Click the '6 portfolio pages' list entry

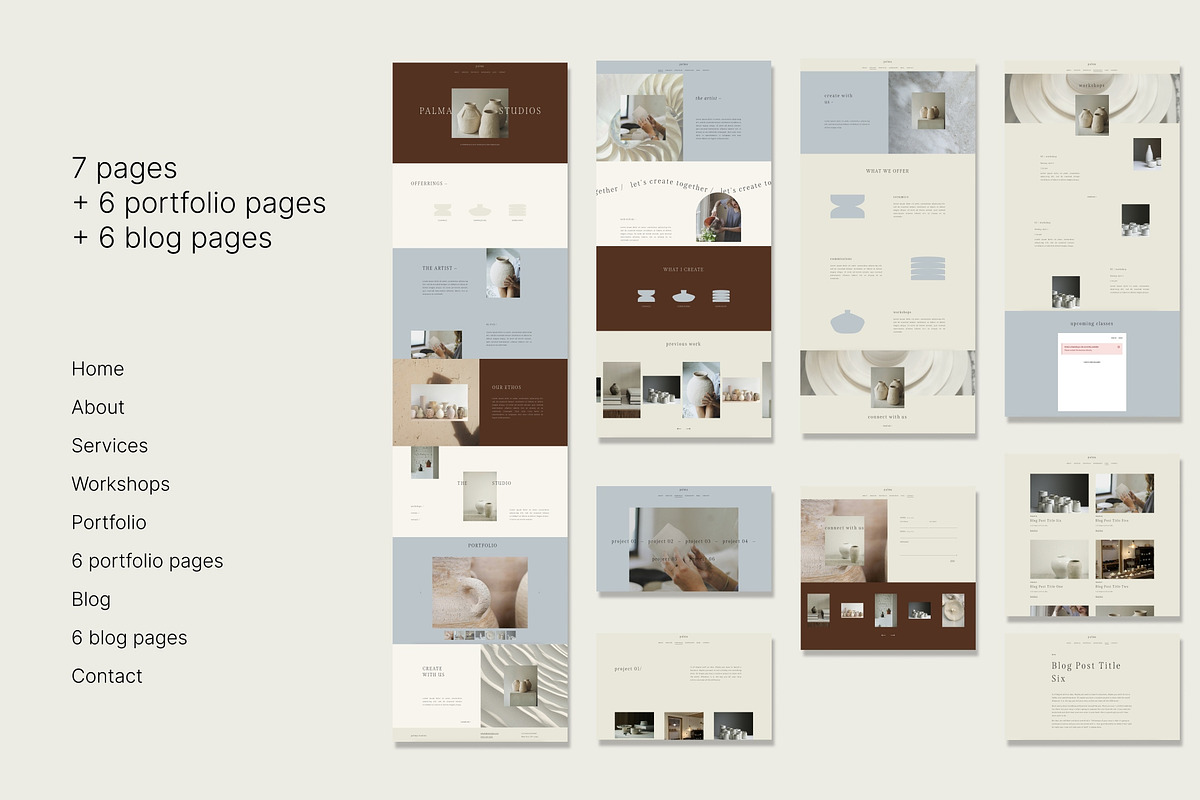point(147,561)
